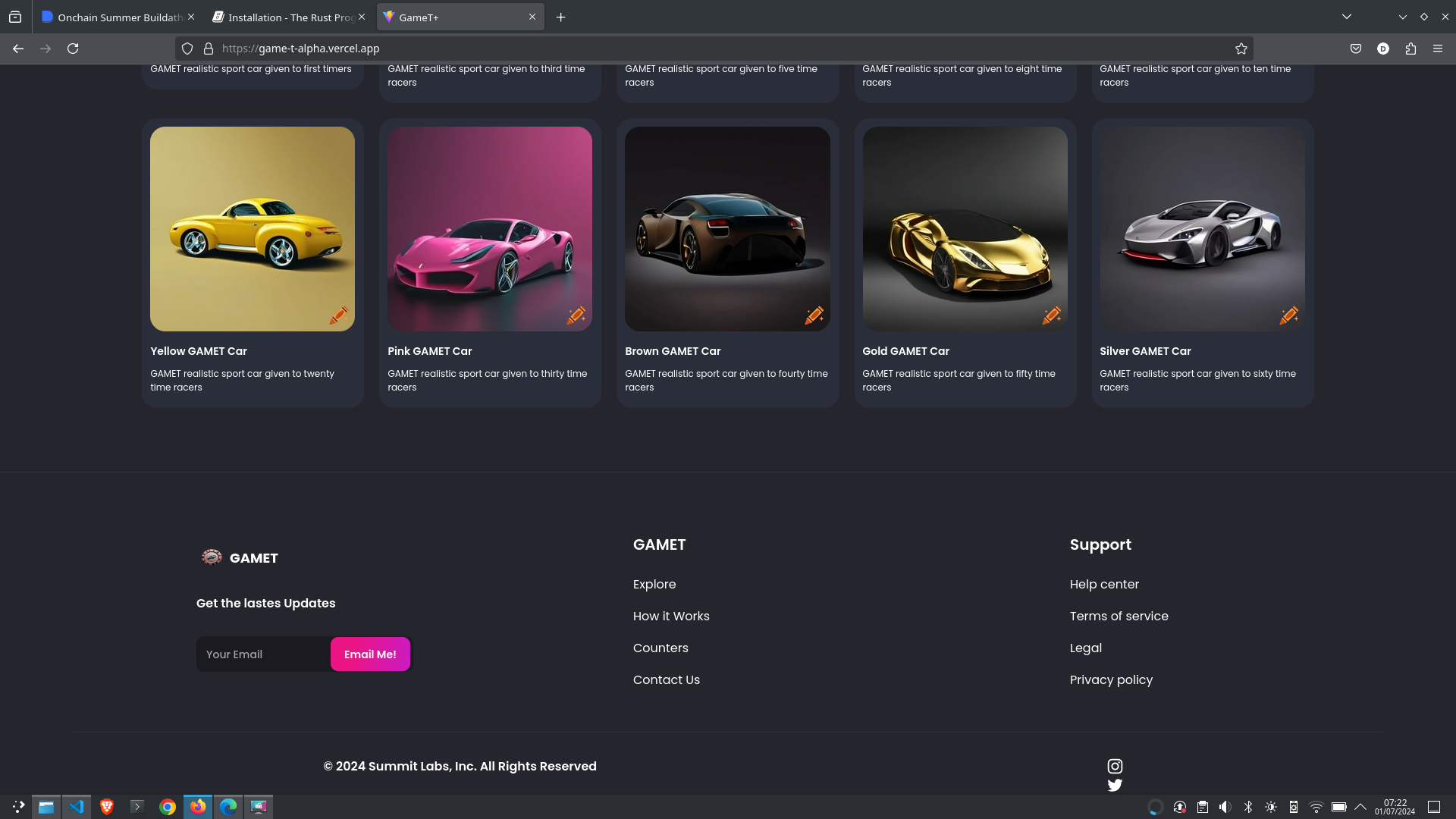This screenshot has height=819, width=1456.
Task: Click the pencil edit icon on Pink GAMET Car
Action: (576, 315)
